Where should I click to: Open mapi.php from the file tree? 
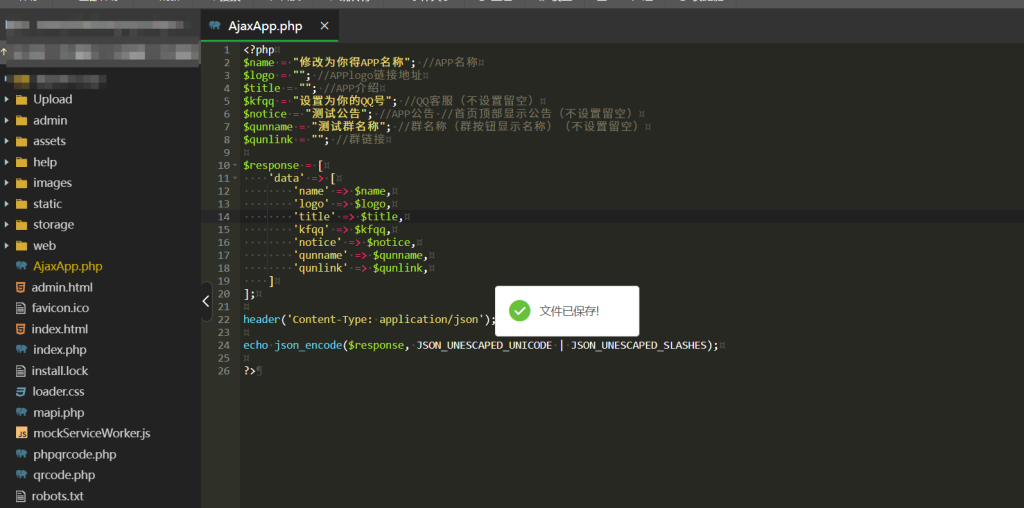59,413
